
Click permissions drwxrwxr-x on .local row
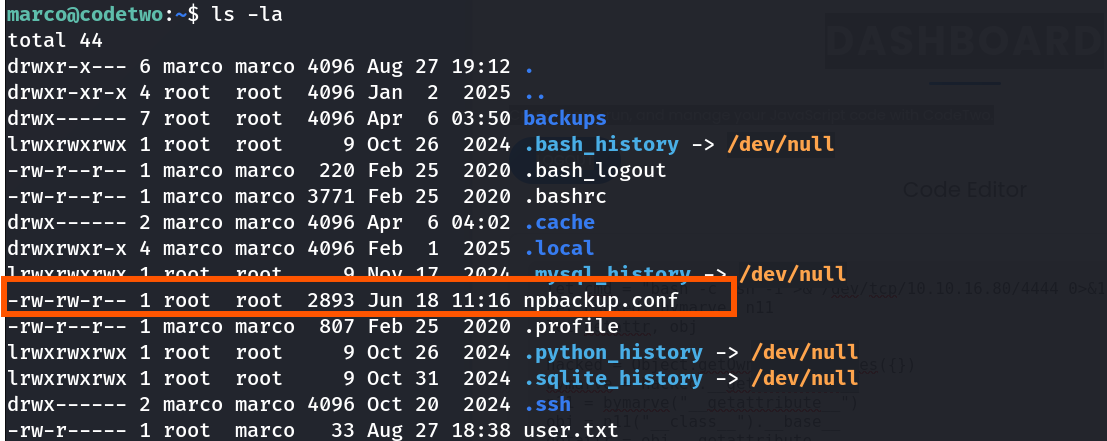(67, 248)
